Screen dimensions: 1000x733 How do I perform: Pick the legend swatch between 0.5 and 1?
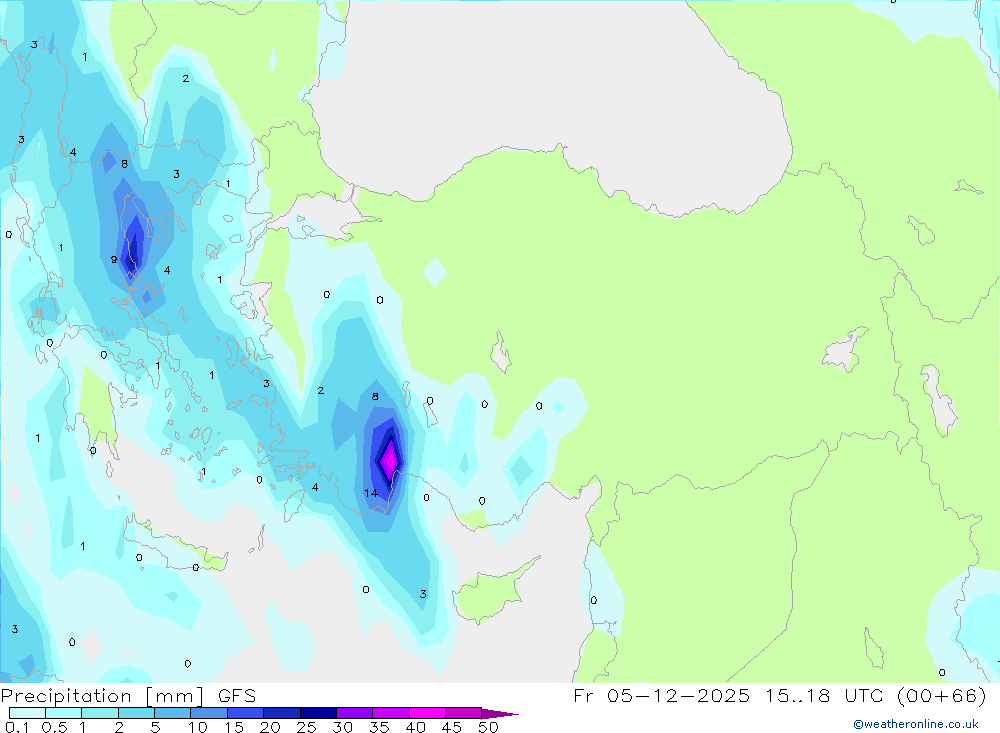(x=64, y=713)
